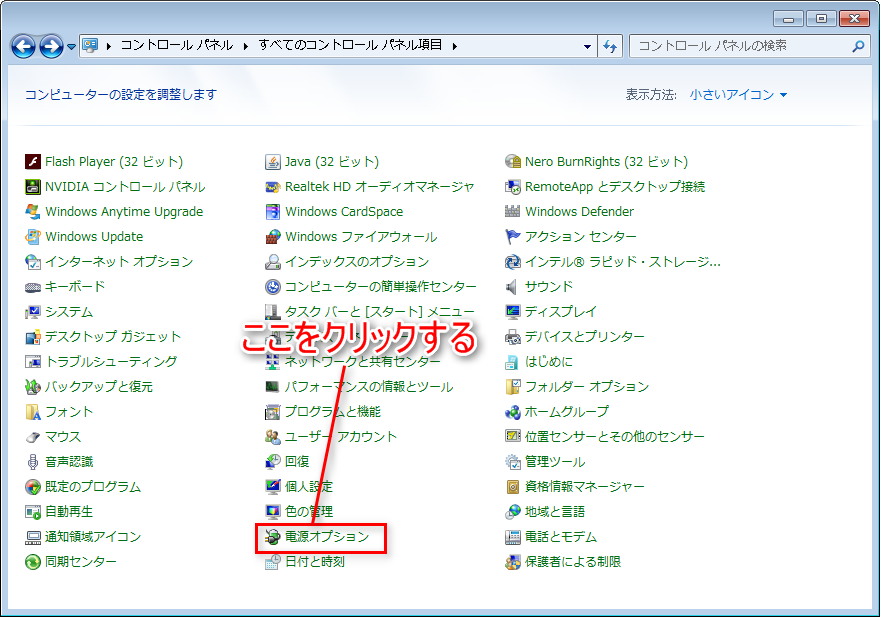Click the Windows Anytime Upgrade icon
The width and height of the screenshot is (880, 617).
33,212
